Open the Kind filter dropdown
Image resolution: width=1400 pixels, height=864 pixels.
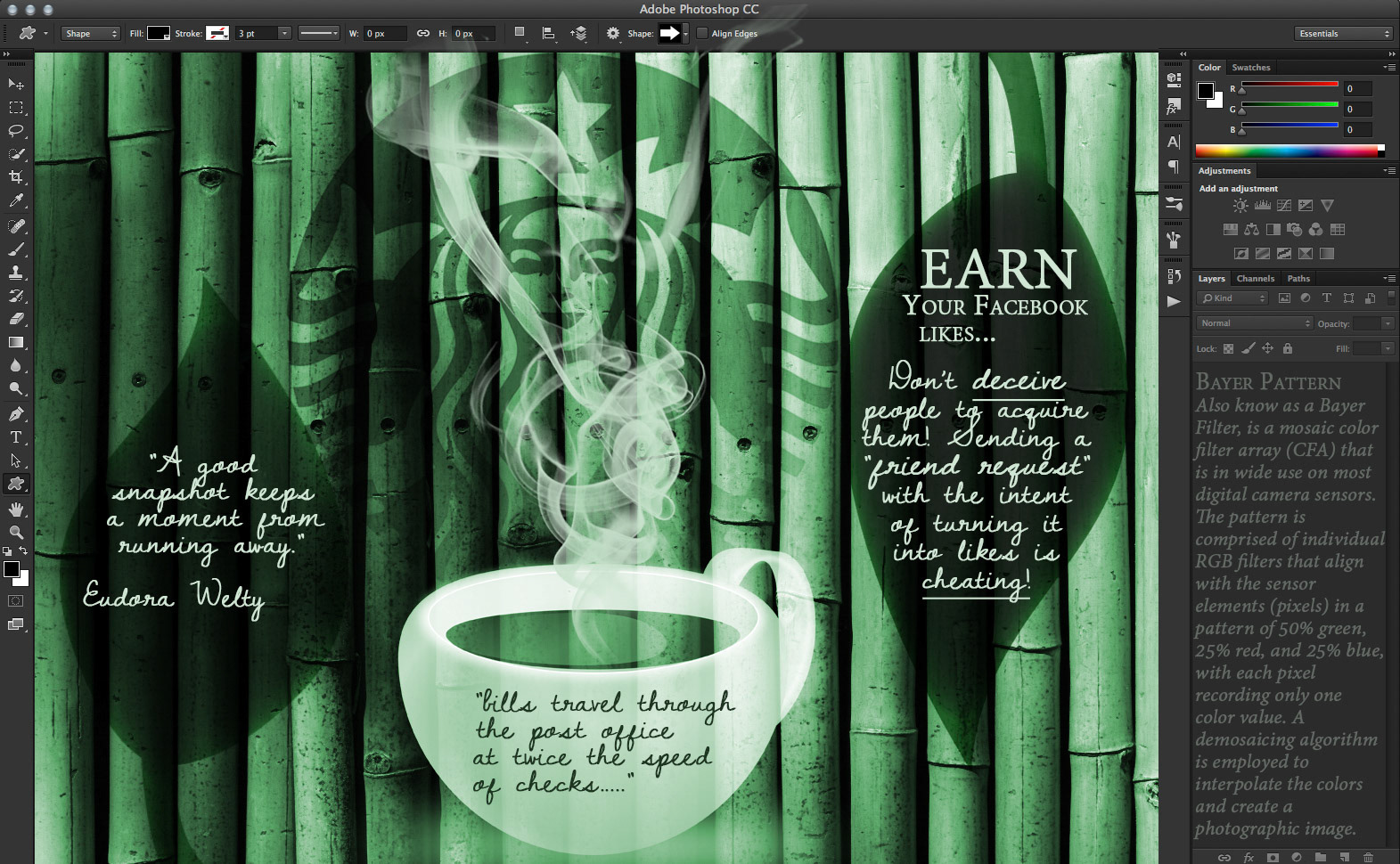(1232, 298)
